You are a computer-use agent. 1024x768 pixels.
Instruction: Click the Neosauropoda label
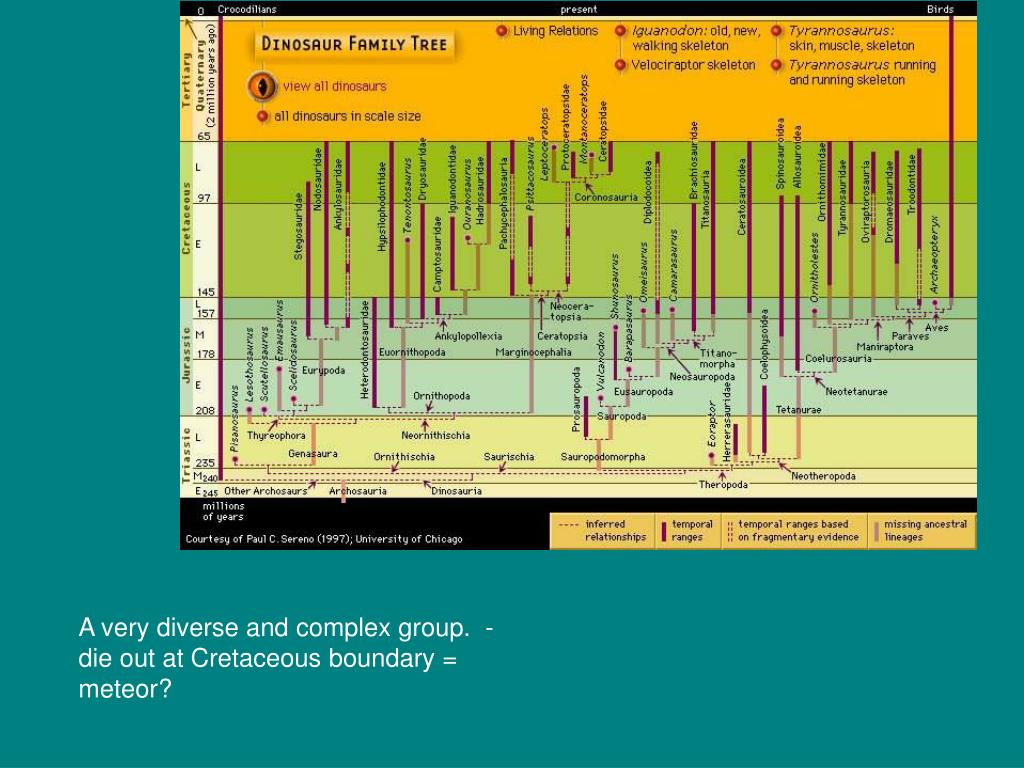[x=702, y=377]
